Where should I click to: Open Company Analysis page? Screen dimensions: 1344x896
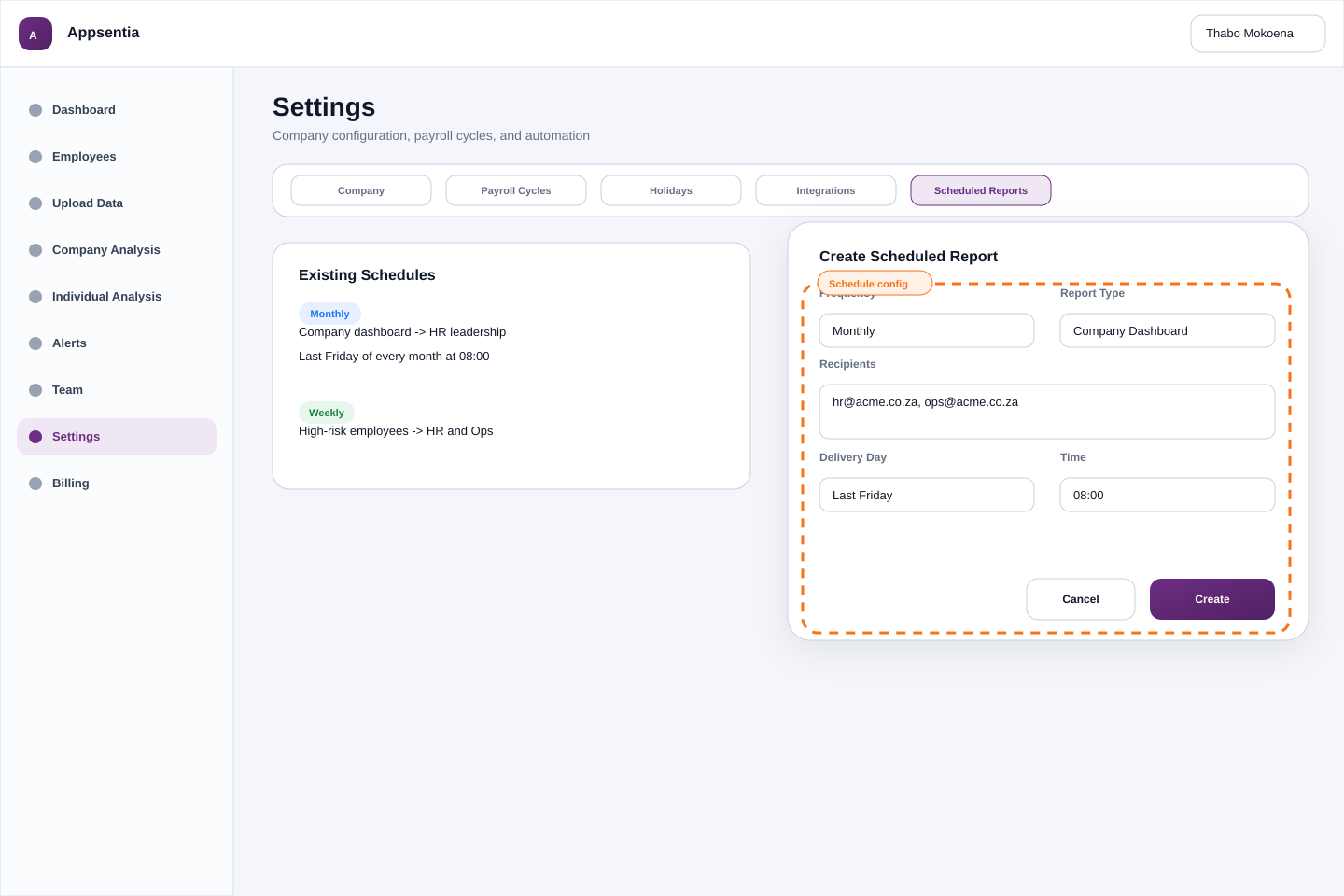click(x=117, y=250)
